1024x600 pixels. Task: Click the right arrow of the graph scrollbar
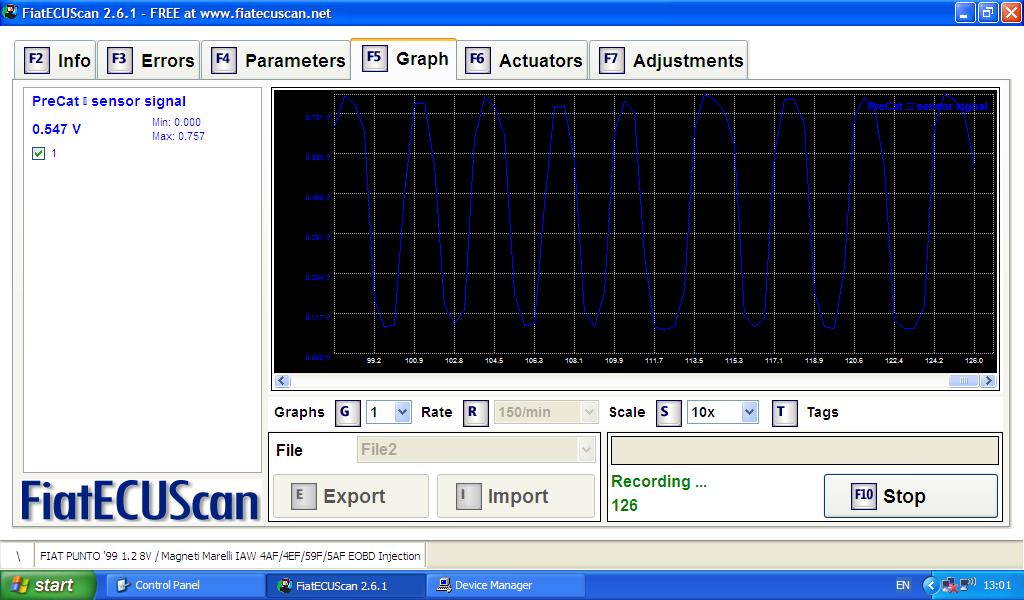[x=989, y=381]
